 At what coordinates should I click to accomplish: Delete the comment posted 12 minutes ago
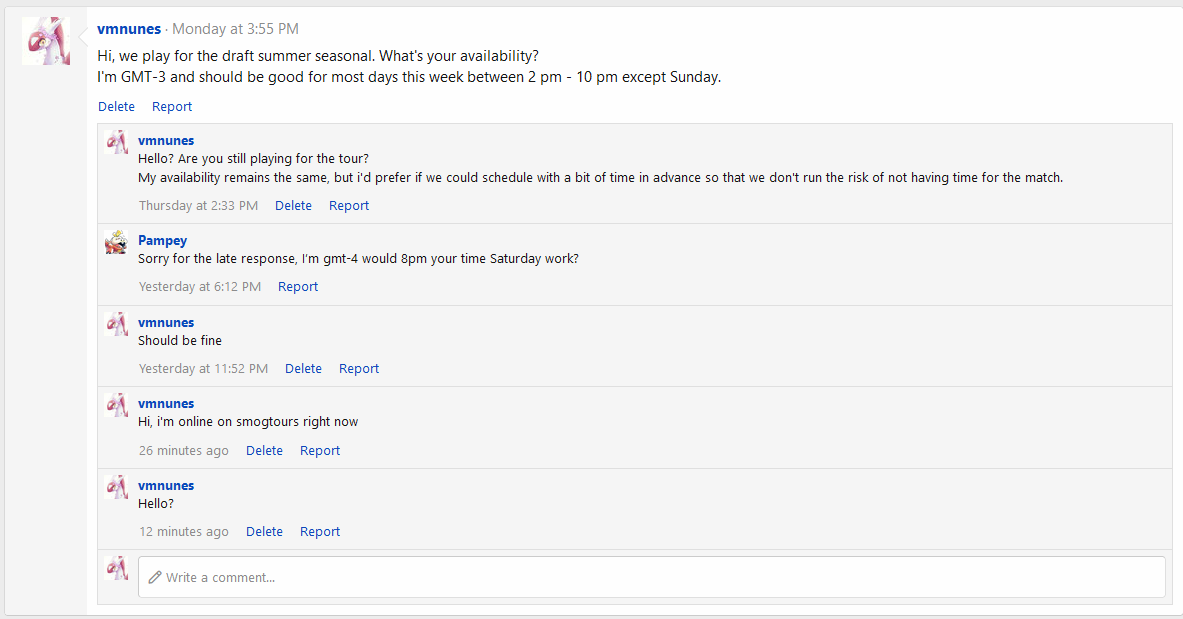point(264,531)
